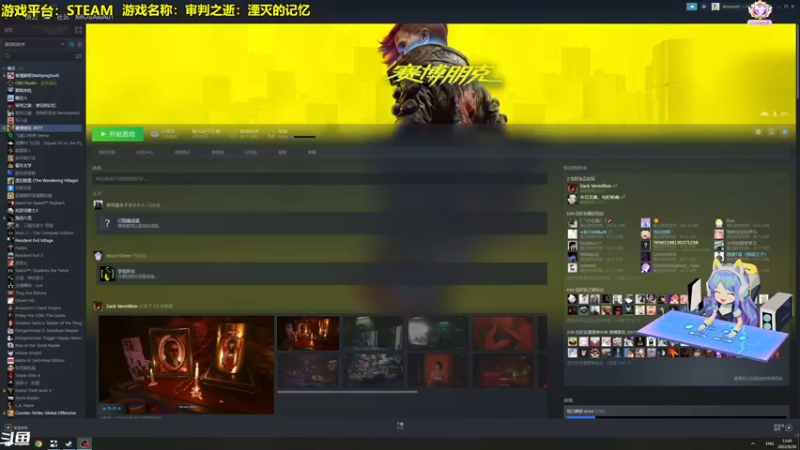Open Zack Vermillion's profile in activity feed
Image resolution: width=800 pixels, height=450 pixels.
tap(121, 306)
